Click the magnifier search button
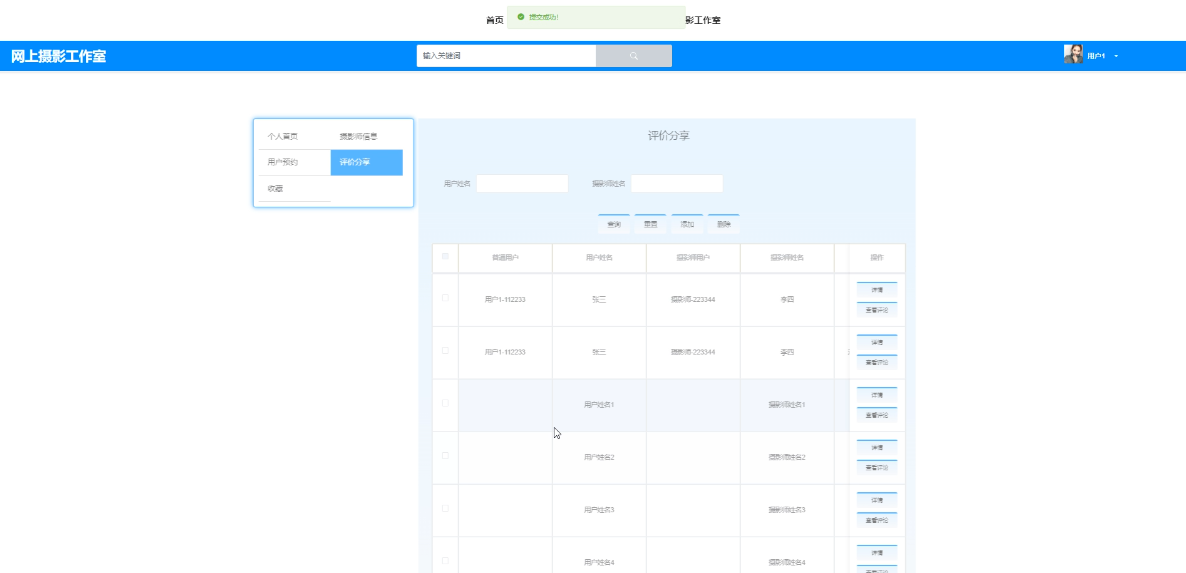 (x=634, y=56)
